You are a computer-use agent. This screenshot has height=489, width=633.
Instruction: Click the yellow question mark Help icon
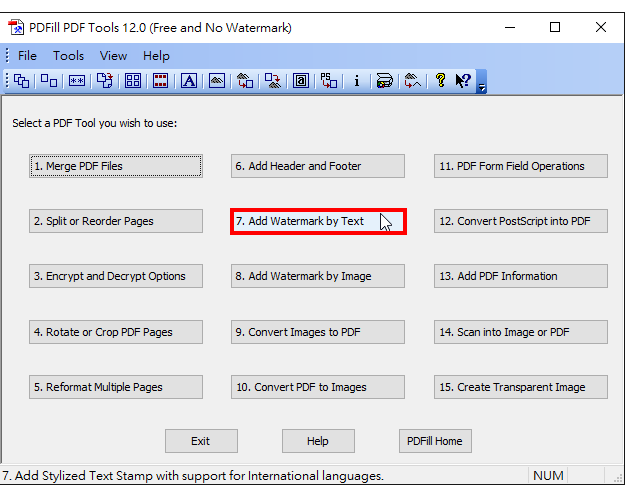440,81
